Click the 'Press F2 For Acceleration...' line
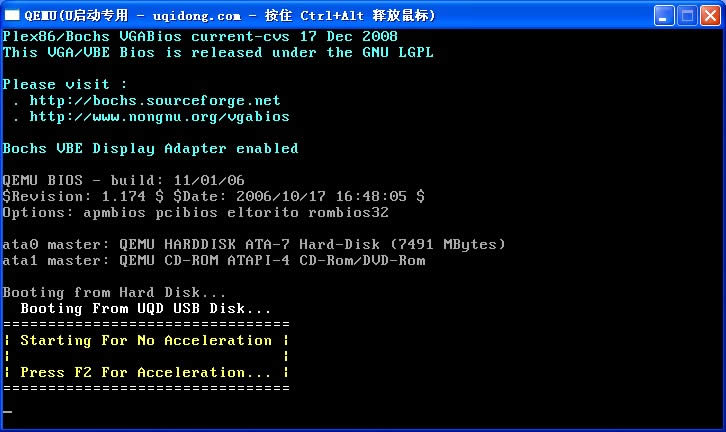Screen dimensions: 726x432 (x=146, y=372)
